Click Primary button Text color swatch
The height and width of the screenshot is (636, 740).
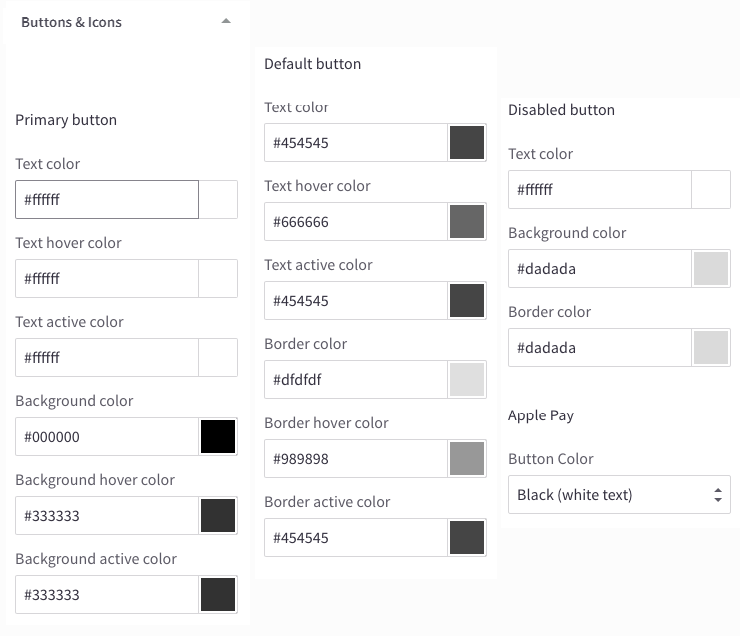click(218, 200)
